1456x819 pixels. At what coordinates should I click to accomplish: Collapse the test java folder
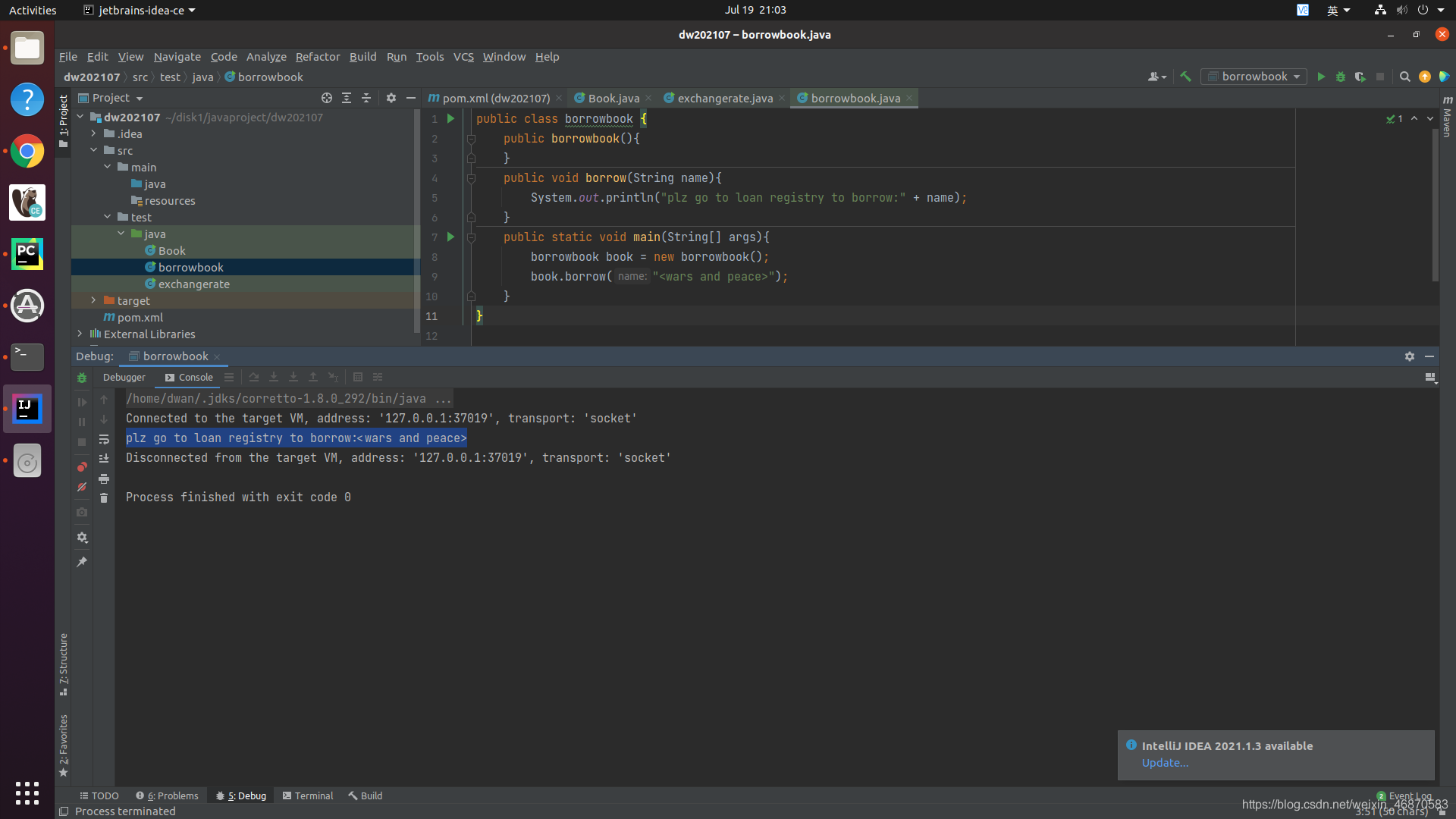[x=121, y=234]
